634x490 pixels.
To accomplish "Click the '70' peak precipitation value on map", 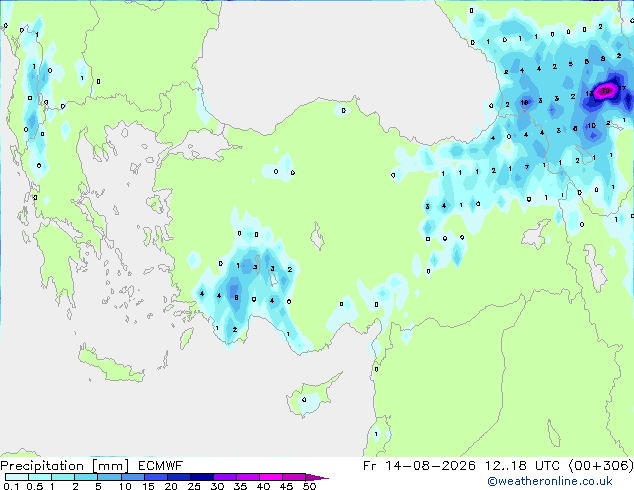I will [x=605, y=91].
